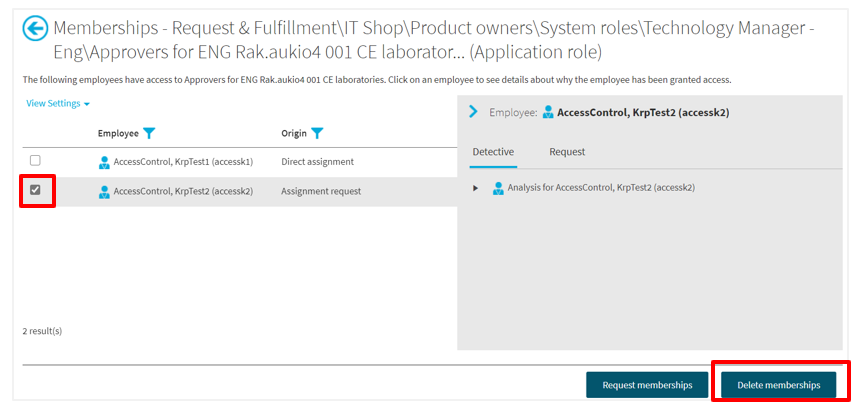Viewport: 865px width, 412px height.
Task: Collapse the employee details panel chevron
Action: (x=474, y=112)
